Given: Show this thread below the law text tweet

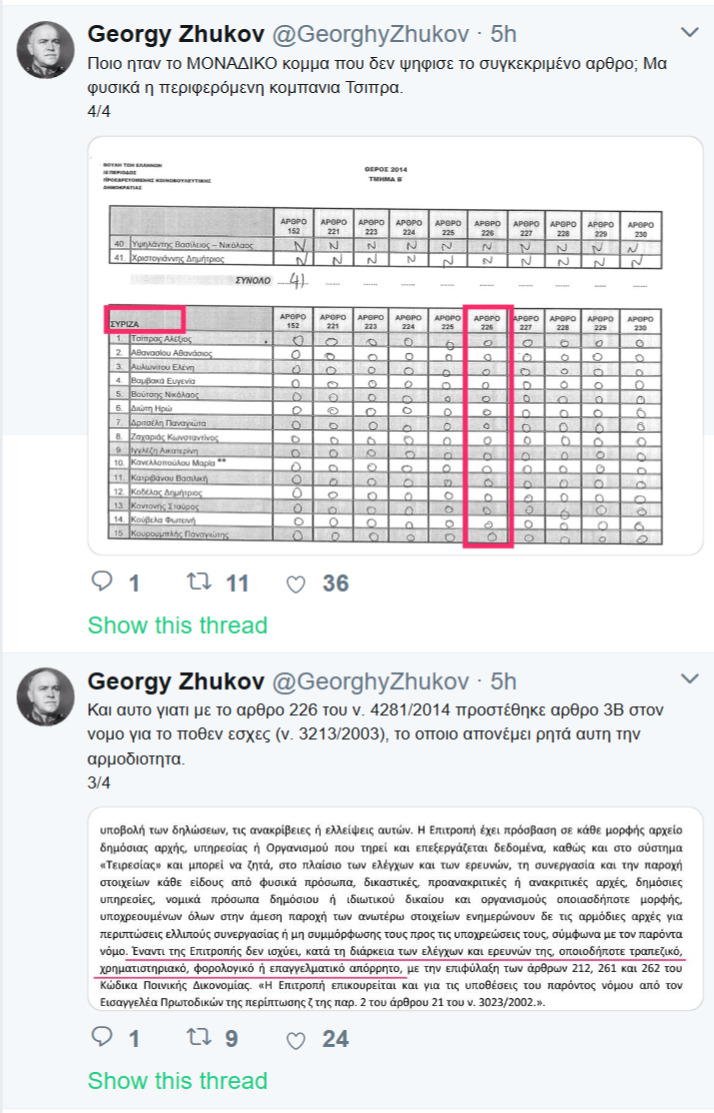Looking at the screenshot, I should click(177, 1081).
